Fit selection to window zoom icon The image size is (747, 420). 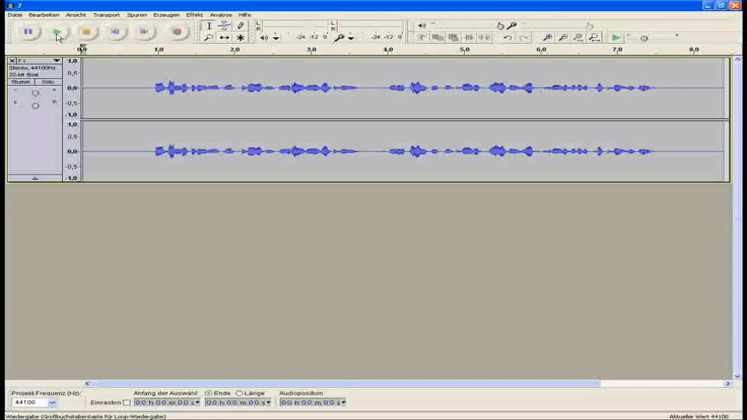[x=578, y=38]
